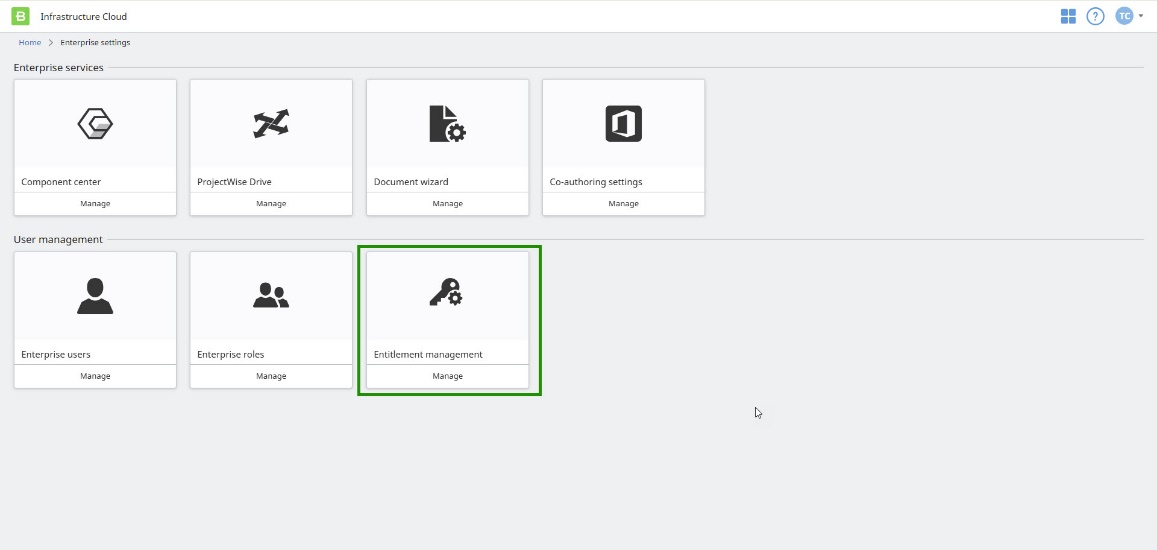Click the Enterprise roles people icon

pos(271,295)
